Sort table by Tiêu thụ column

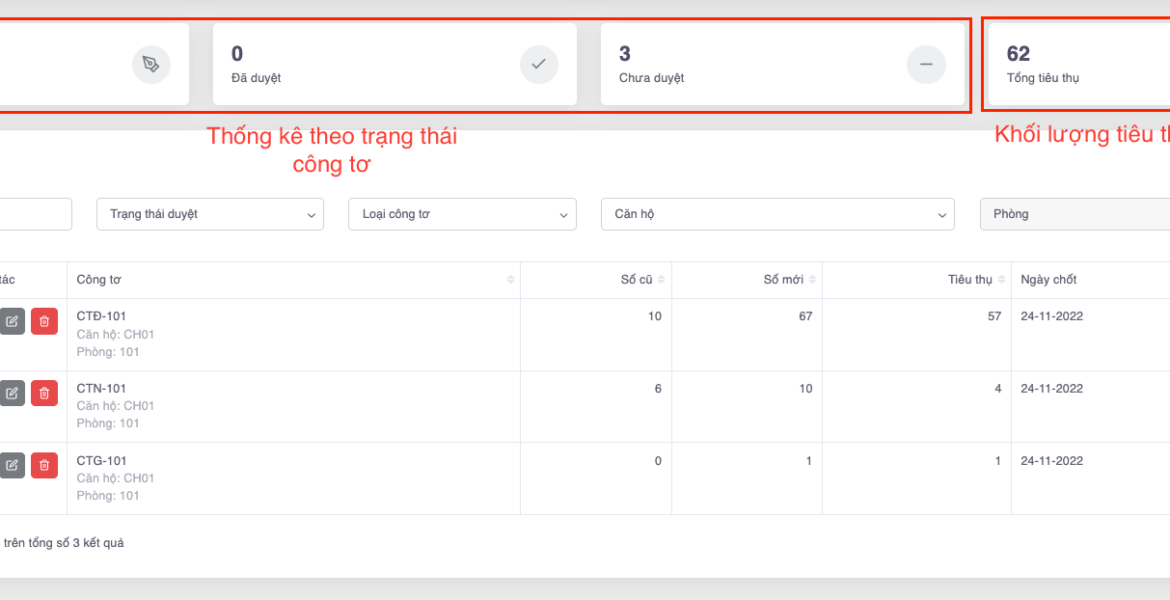click(1001, 280)
